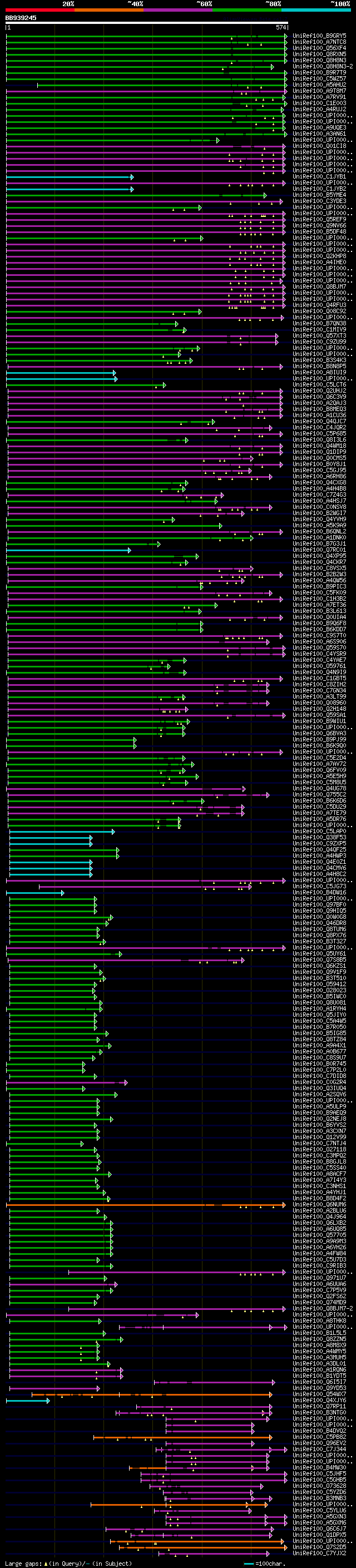356x1568 pixels.
Task: Click the cyan alignment bar for UniRef100_C1JYB1
Action: [x=70, y=177]
